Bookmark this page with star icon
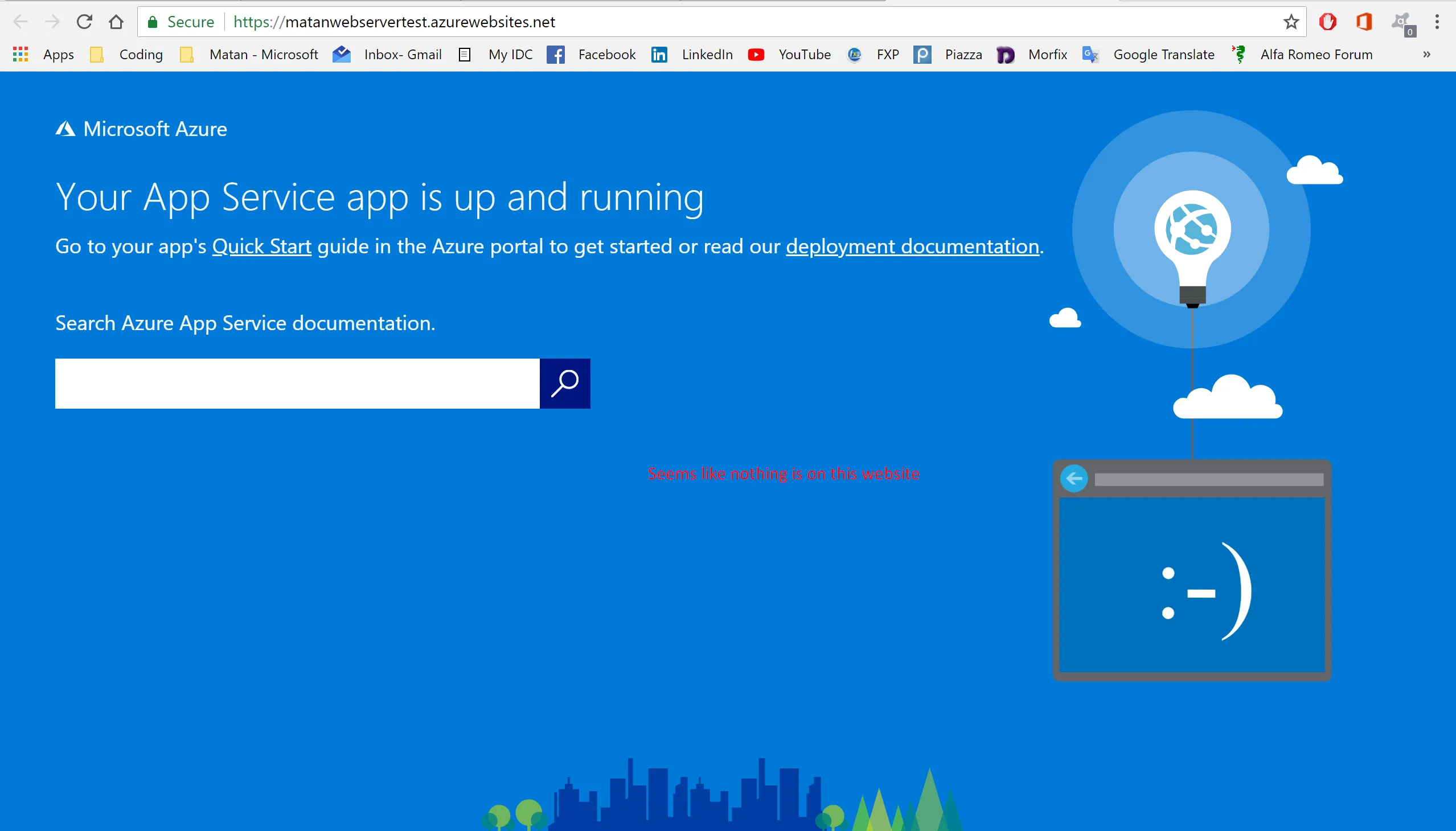The width and height of the screenshot is (1456, 831). 1290,22
